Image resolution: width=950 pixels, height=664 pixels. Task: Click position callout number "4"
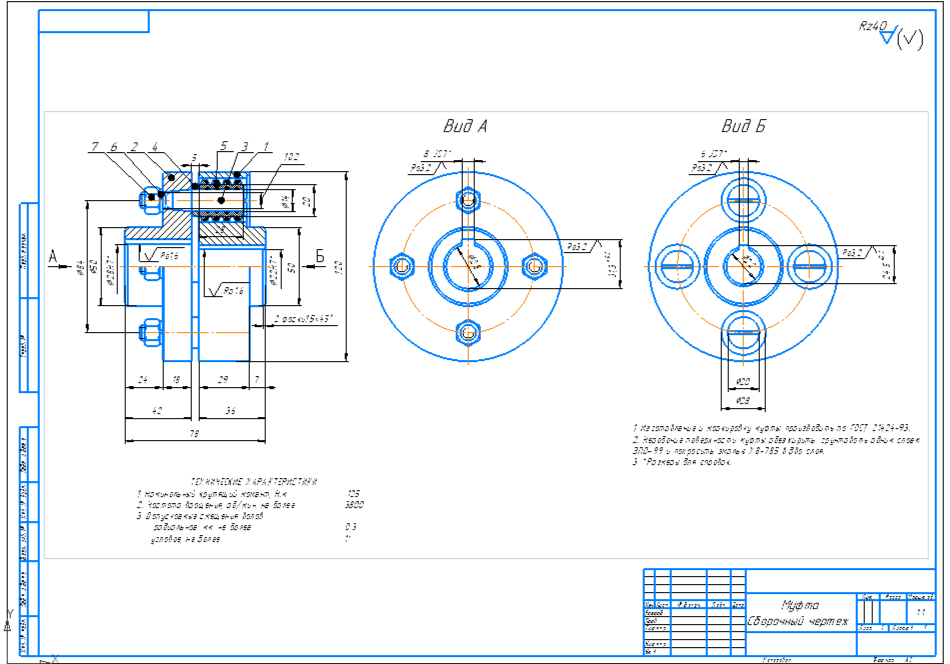point(155,147)
